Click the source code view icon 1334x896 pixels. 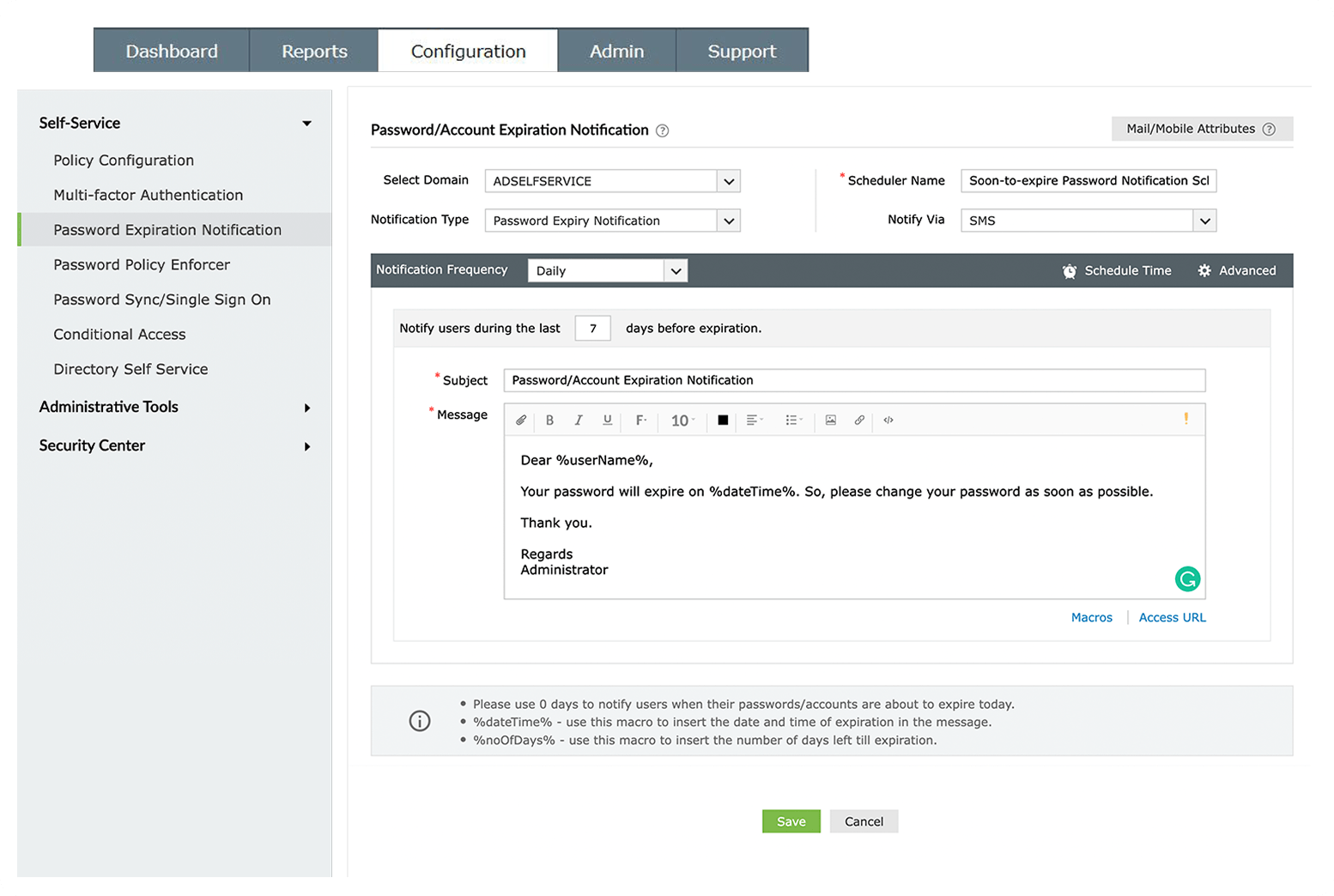pyautogui.click(x=888, y=421)
